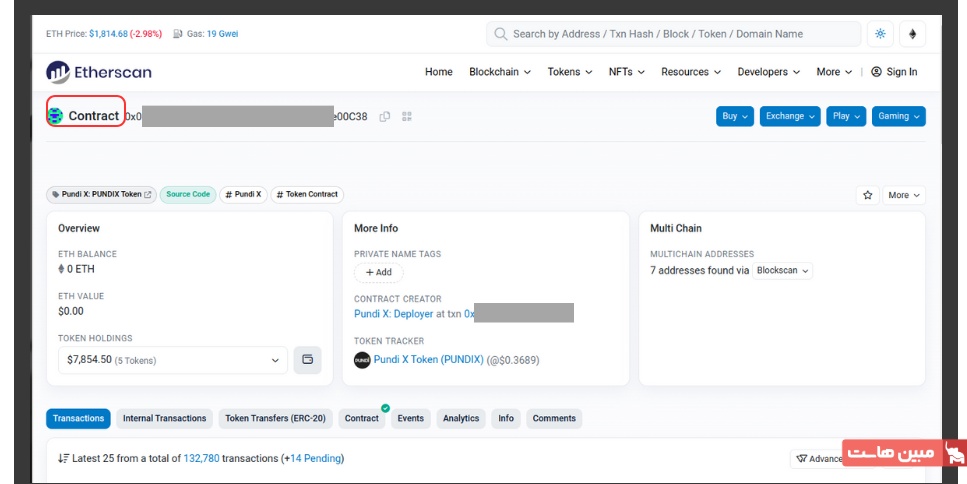Viewport: 967px width, 484px height.
Task: Open the Tokens menu
Action: click(x=569, y=72)
